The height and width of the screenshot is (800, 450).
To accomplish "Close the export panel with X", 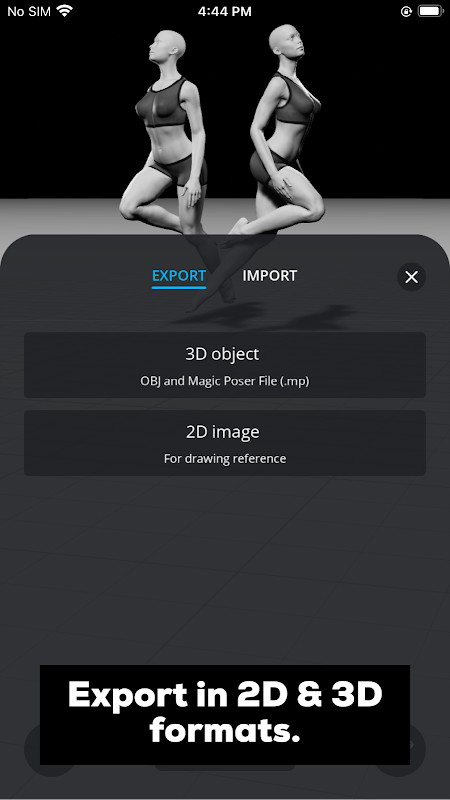I will pyautogui.click(x=411, y=277).
